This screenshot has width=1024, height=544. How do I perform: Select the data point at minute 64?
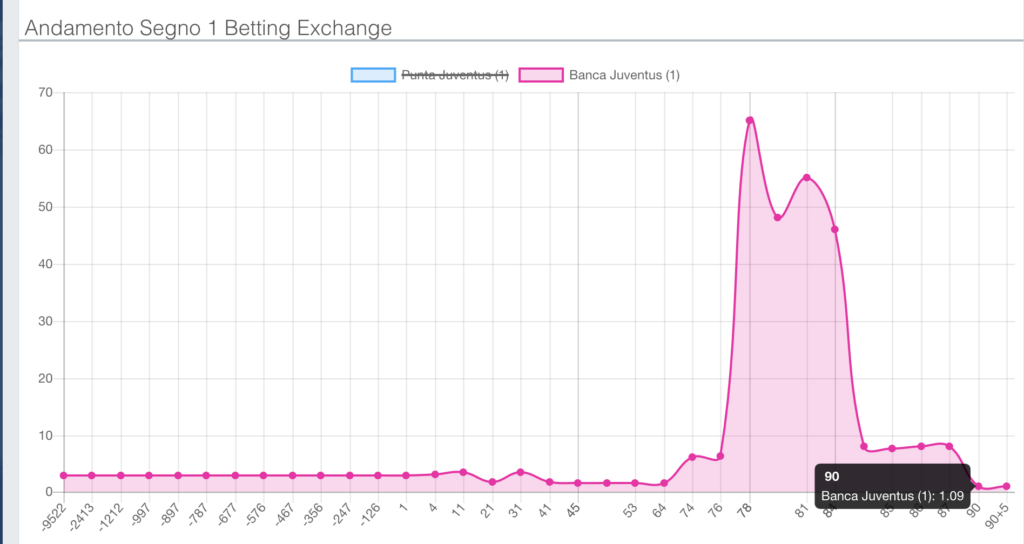point(664,483)
